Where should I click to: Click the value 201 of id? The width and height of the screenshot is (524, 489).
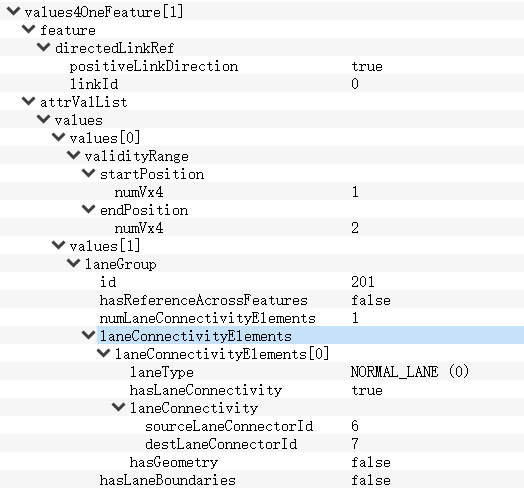click(x=363, y=281)
